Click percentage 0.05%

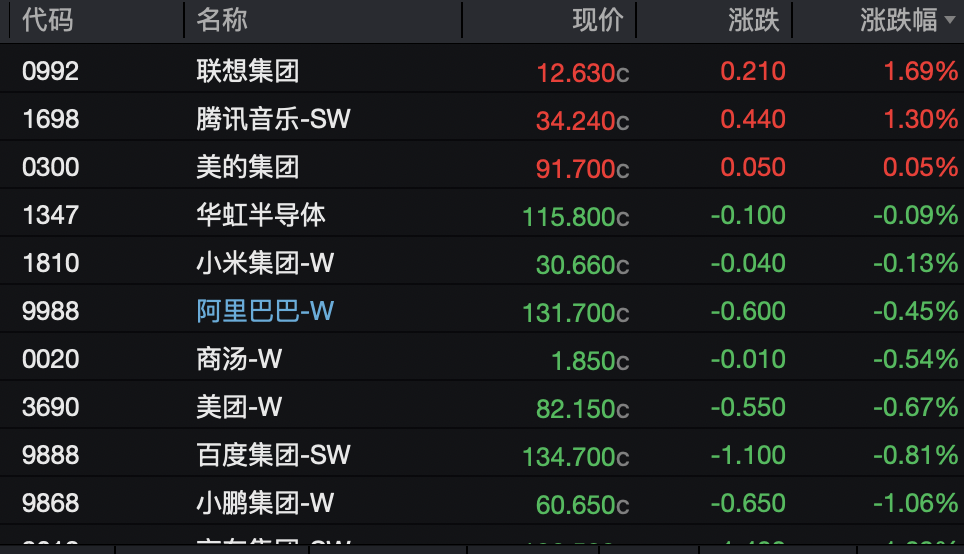tap(920, 167)
